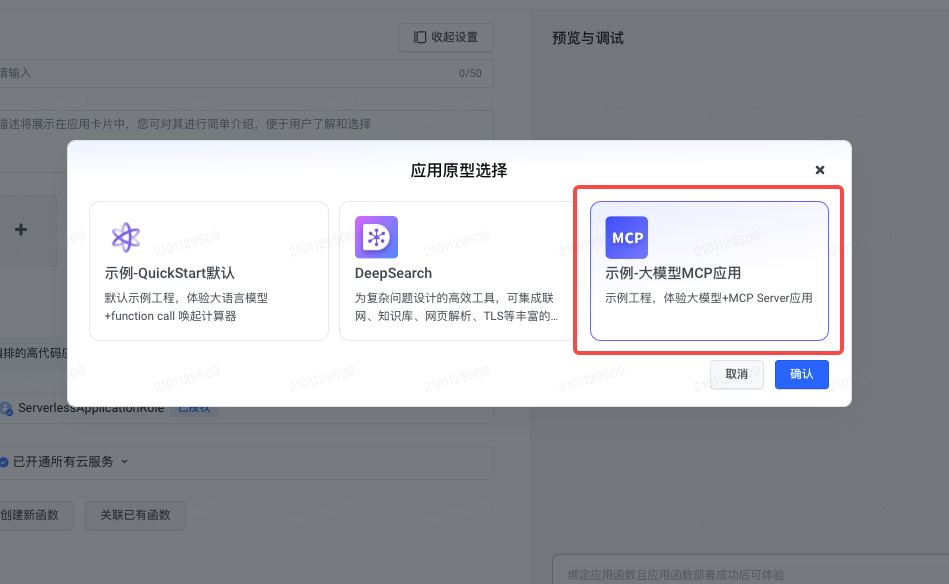Click the 预览与调试 heading
The height and width of the screenshot is (584, 949).
tap(588, 38)
